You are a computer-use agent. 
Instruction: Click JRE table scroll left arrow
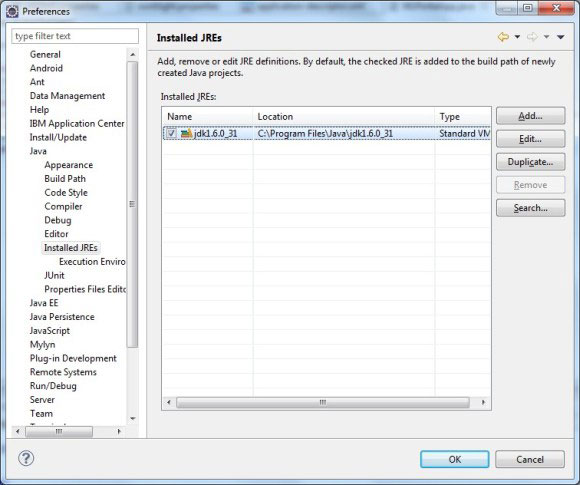pos(169,402)
